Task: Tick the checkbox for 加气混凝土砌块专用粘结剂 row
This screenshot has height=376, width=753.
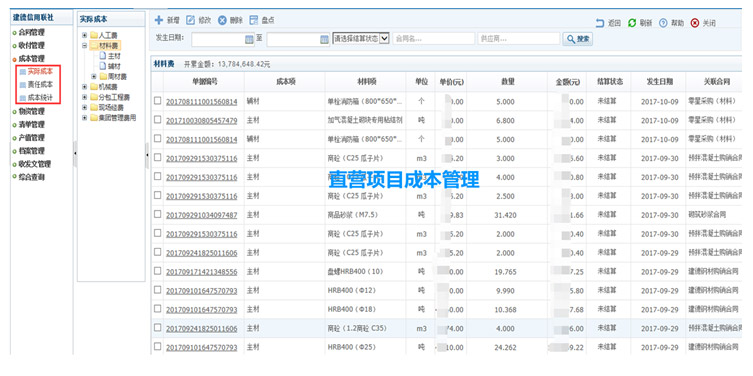Action: click(x=158, y=120)
